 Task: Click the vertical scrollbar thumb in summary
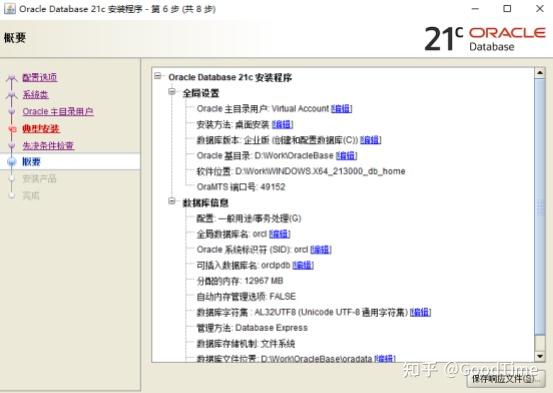click(540, 206)
